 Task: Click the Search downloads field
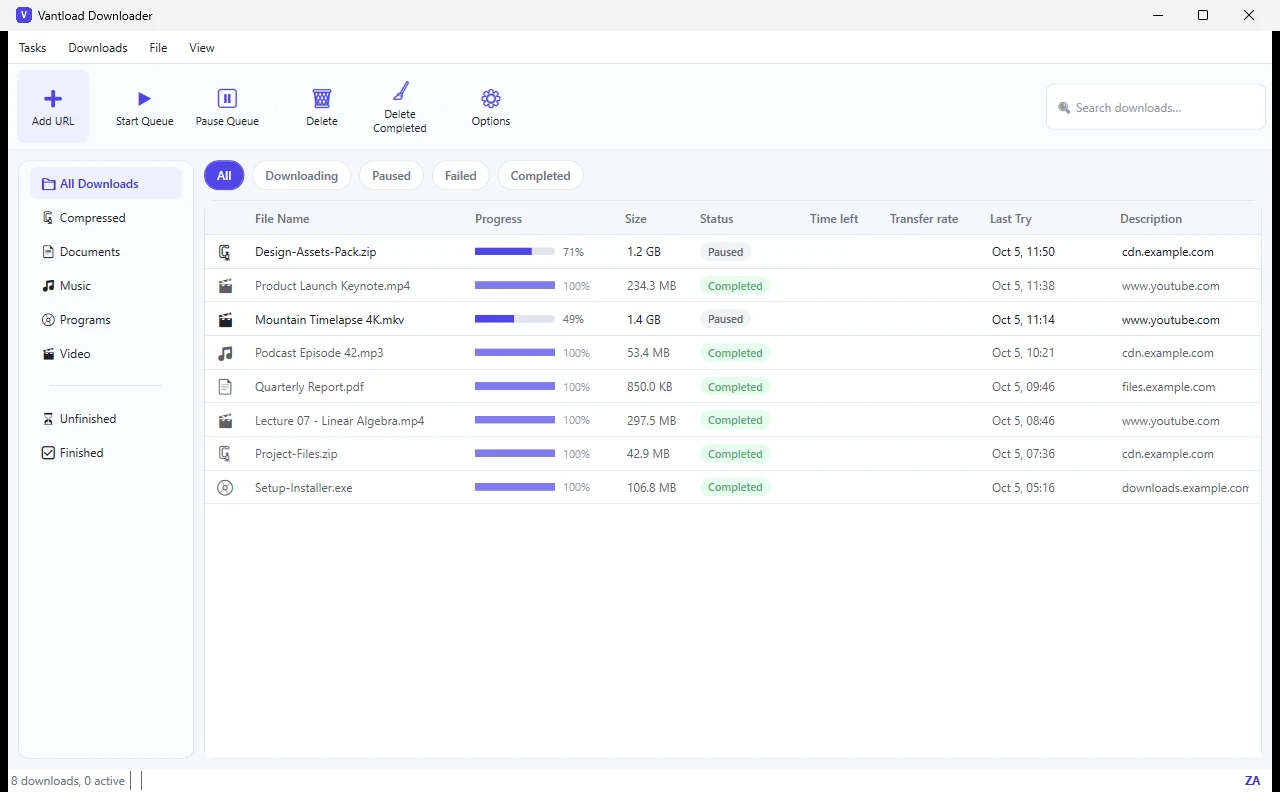coord(1156,107)
